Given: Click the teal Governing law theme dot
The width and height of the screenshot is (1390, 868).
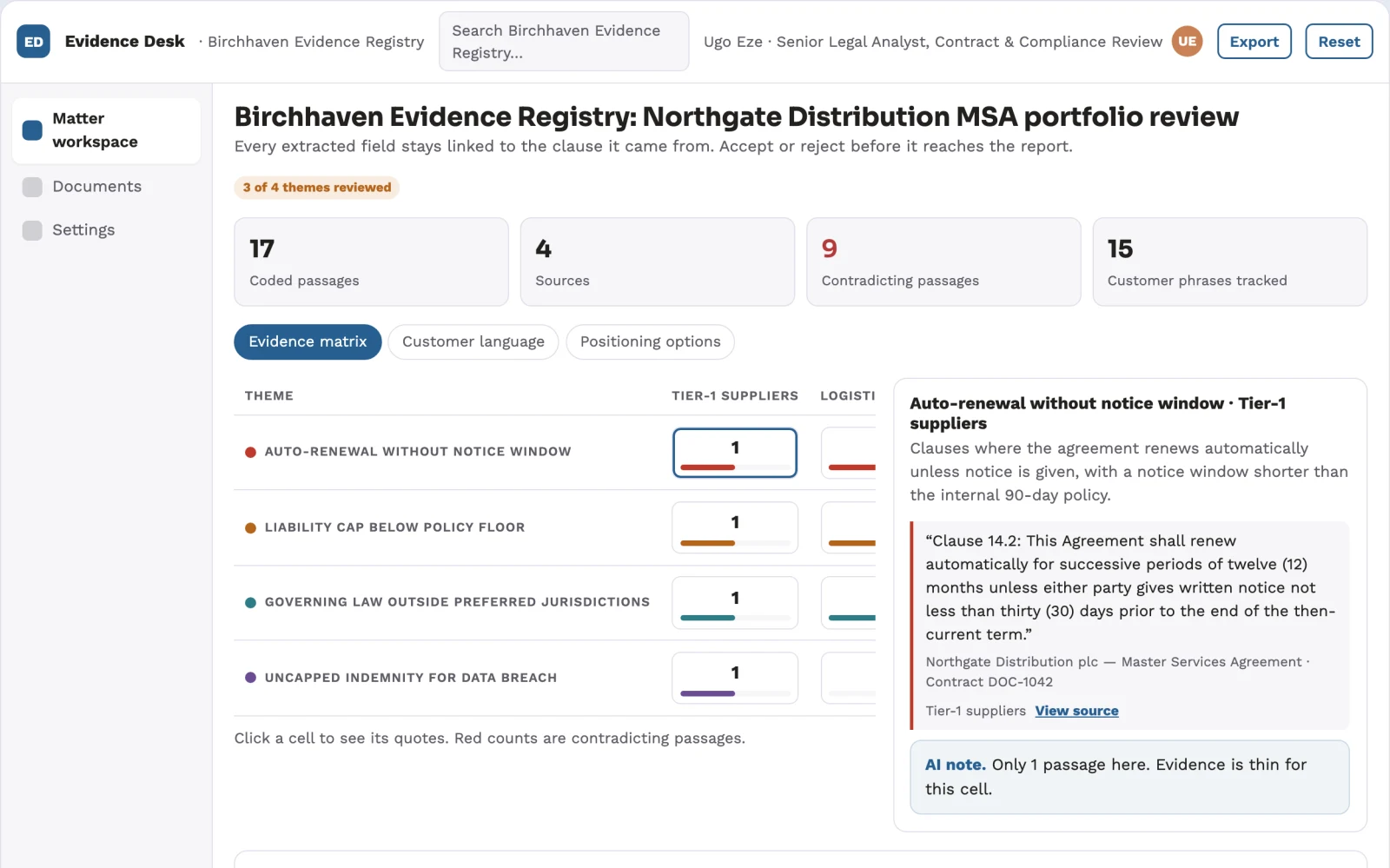Looking at the screenshot, I should point(250,602).
